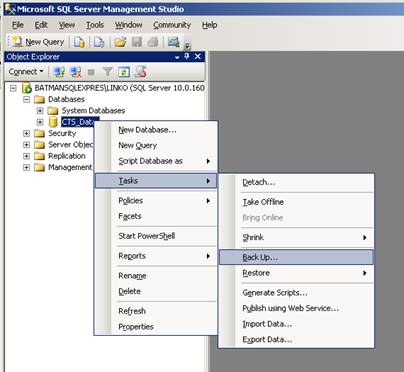Click the Refresh icon in Object Explorer toolbar
The width and height of the screenshot is (404, 372).
click(x=124, y=72)
